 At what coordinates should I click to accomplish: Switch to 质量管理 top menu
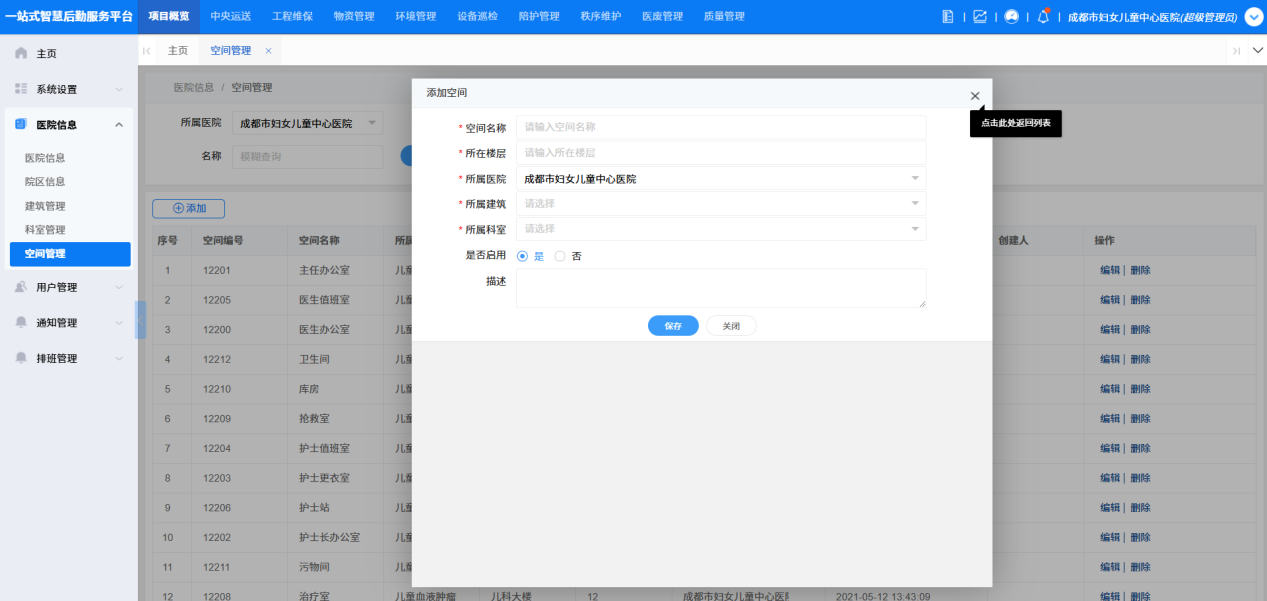pyautogui.click(x=724, y=17)
